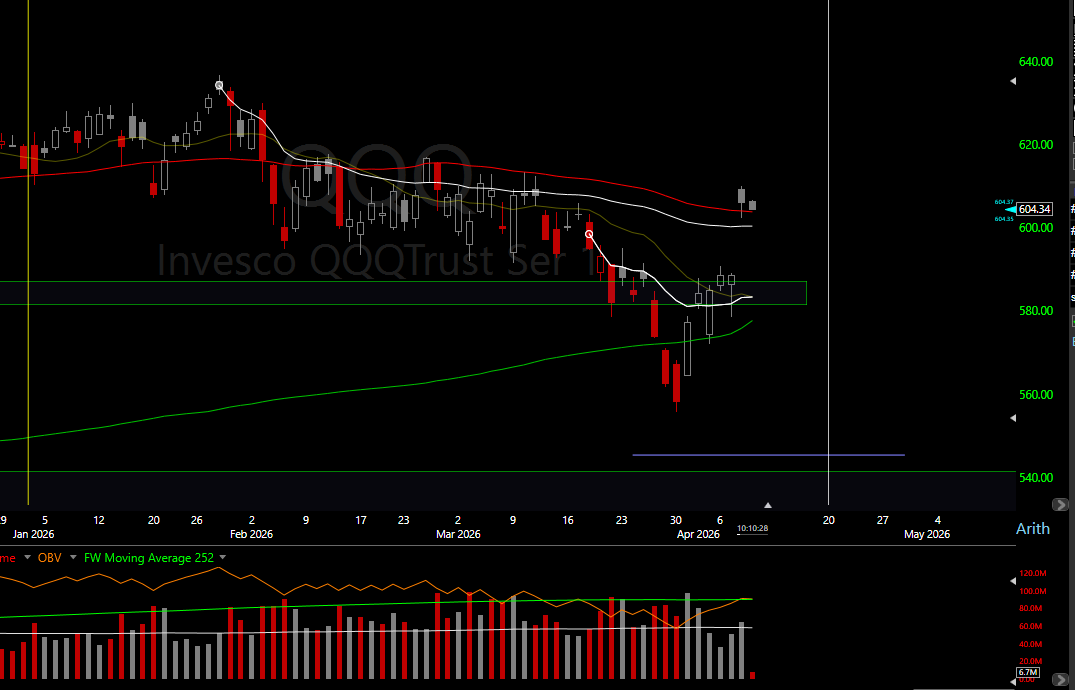
Task: Click the 620.00 price scale label
Action: pyautogui.click(x=1036, y=145)
